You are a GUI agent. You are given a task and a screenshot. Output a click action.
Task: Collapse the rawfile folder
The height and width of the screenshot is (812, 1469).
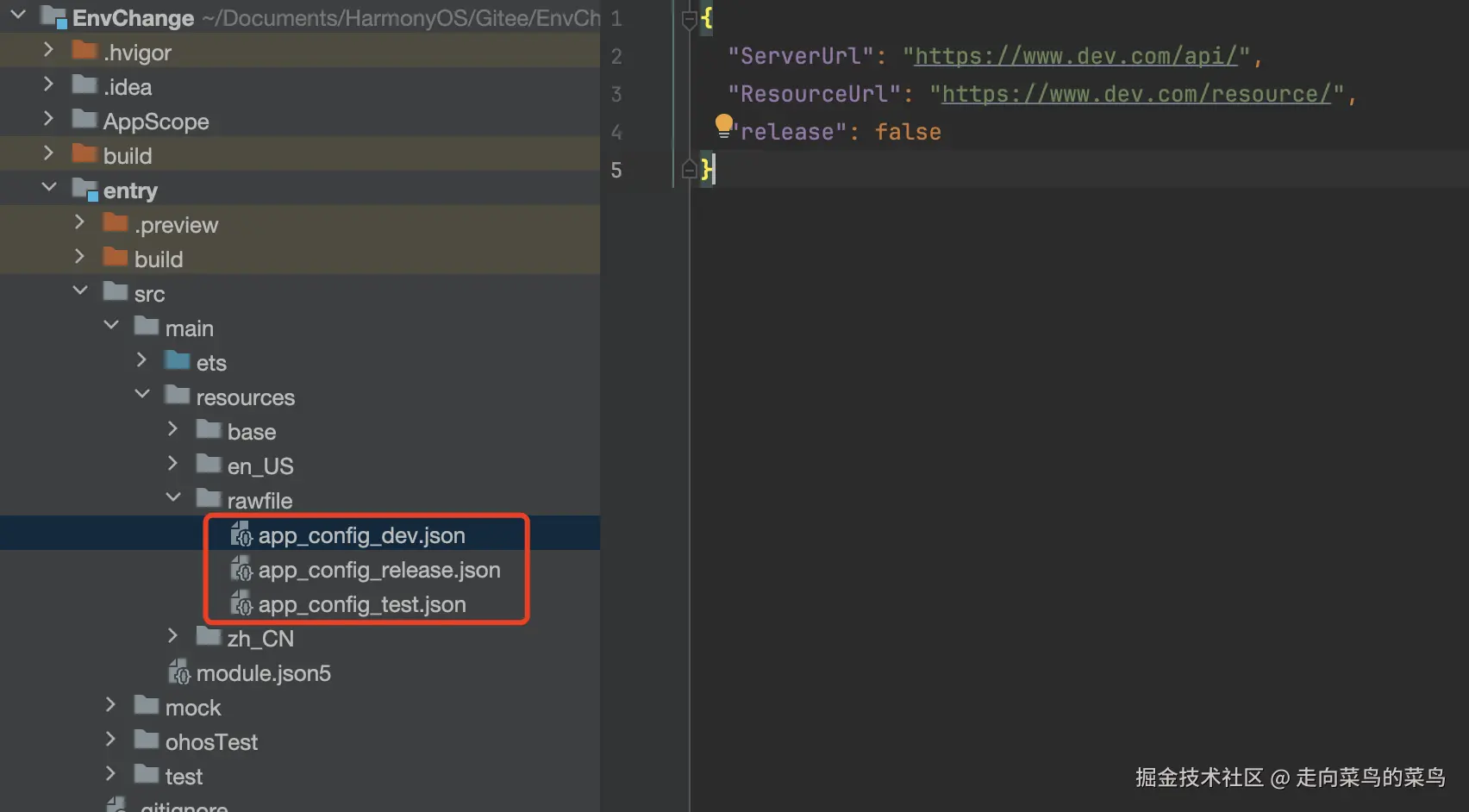[x=173, y=497]
